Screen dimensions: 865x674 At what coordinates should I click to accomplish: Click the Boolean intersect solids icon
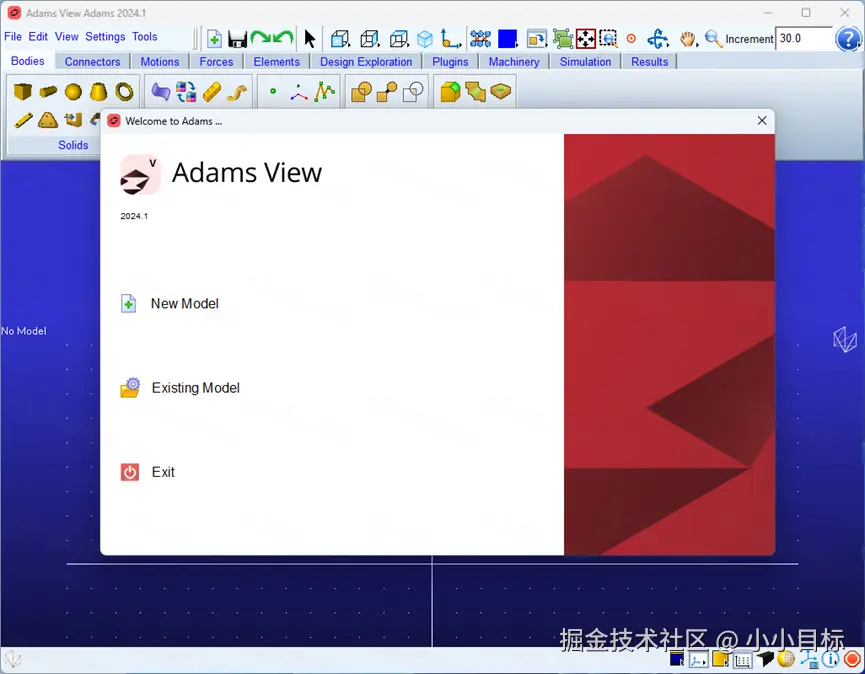click(x=413, y=92)
